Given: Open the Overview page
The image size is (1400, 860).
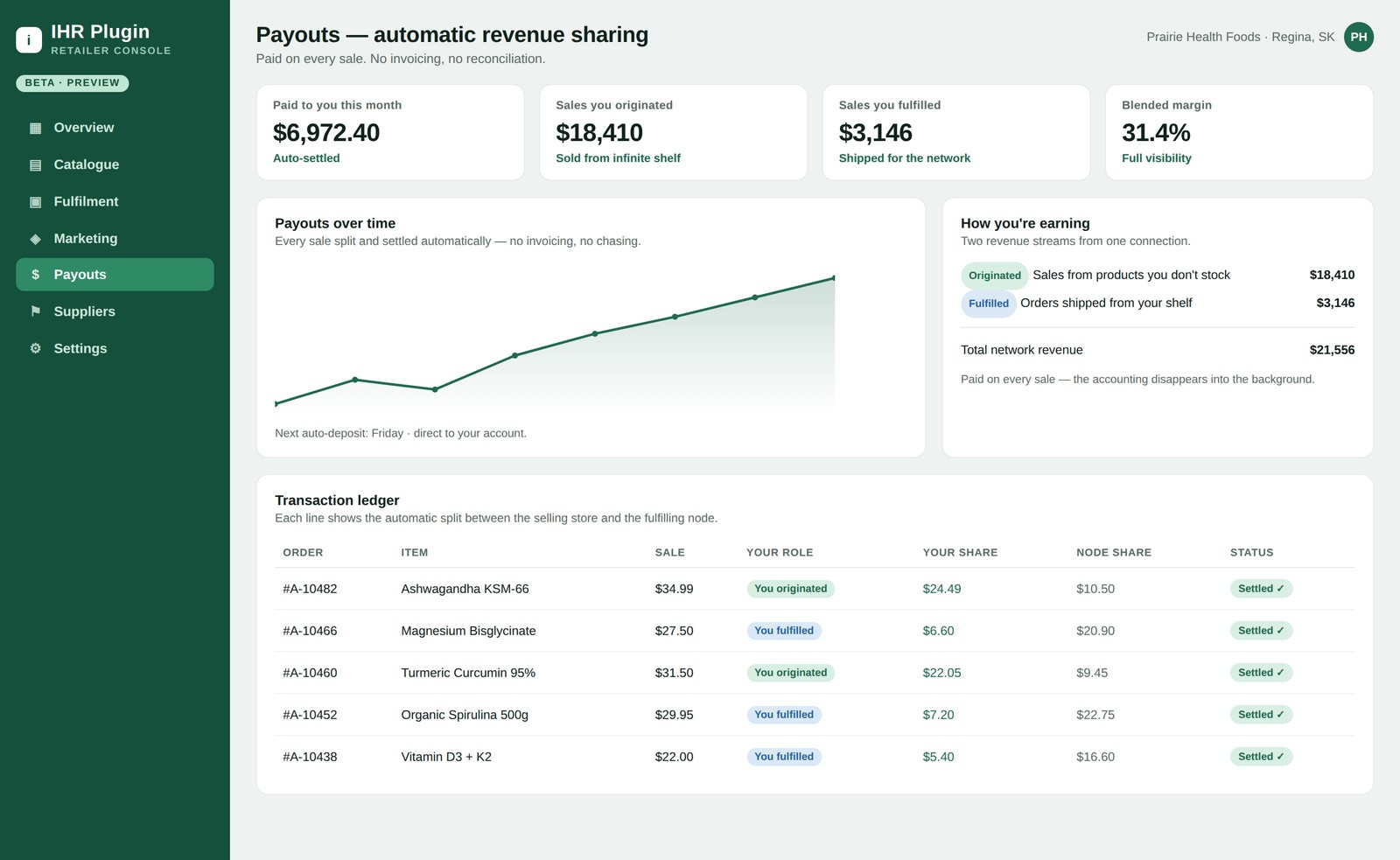Looking at the screenshot, I should point(115,128).
